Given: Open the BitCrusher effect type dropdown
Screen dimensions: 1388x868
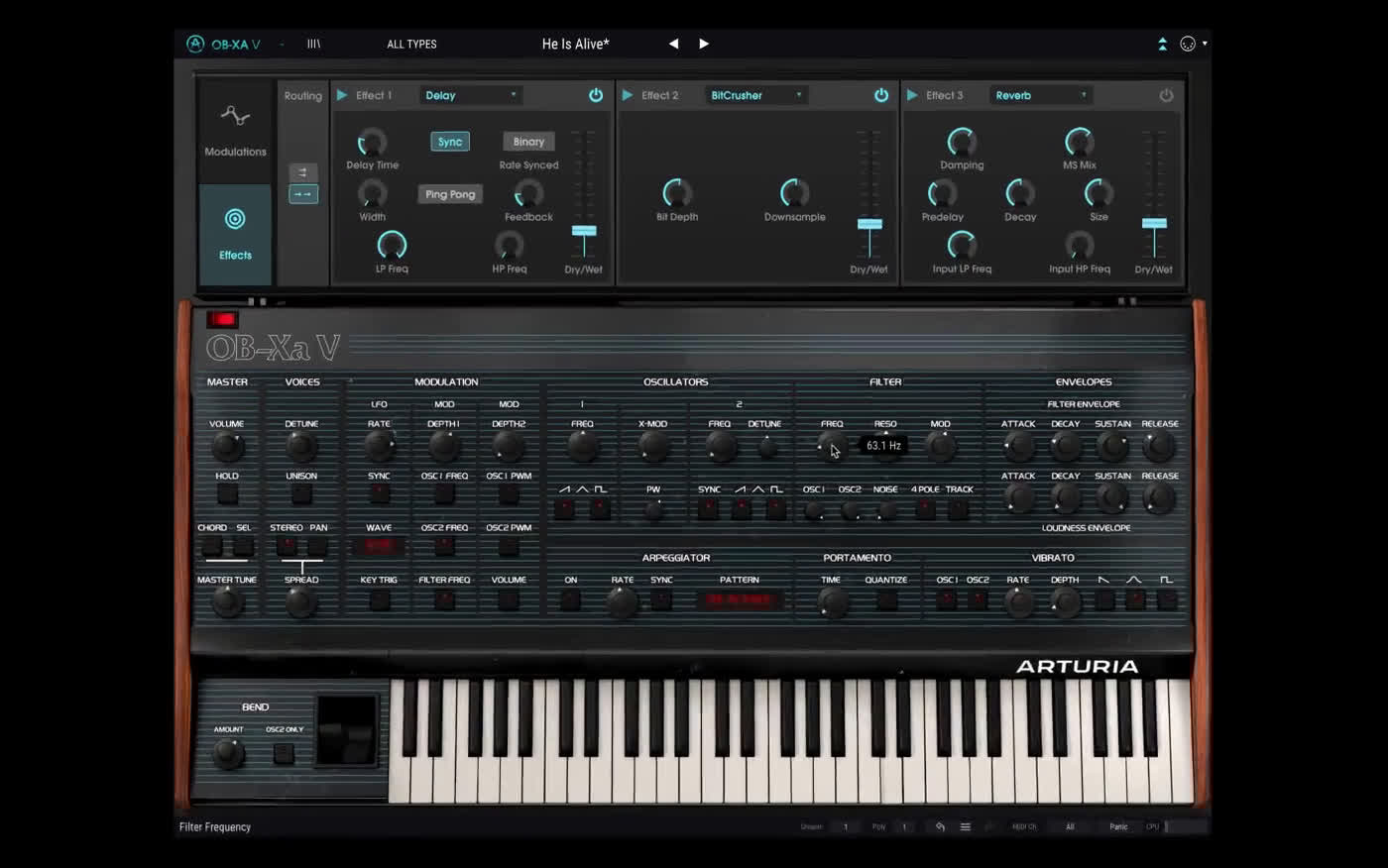Looking at the screenshot, I should (755, 95).
